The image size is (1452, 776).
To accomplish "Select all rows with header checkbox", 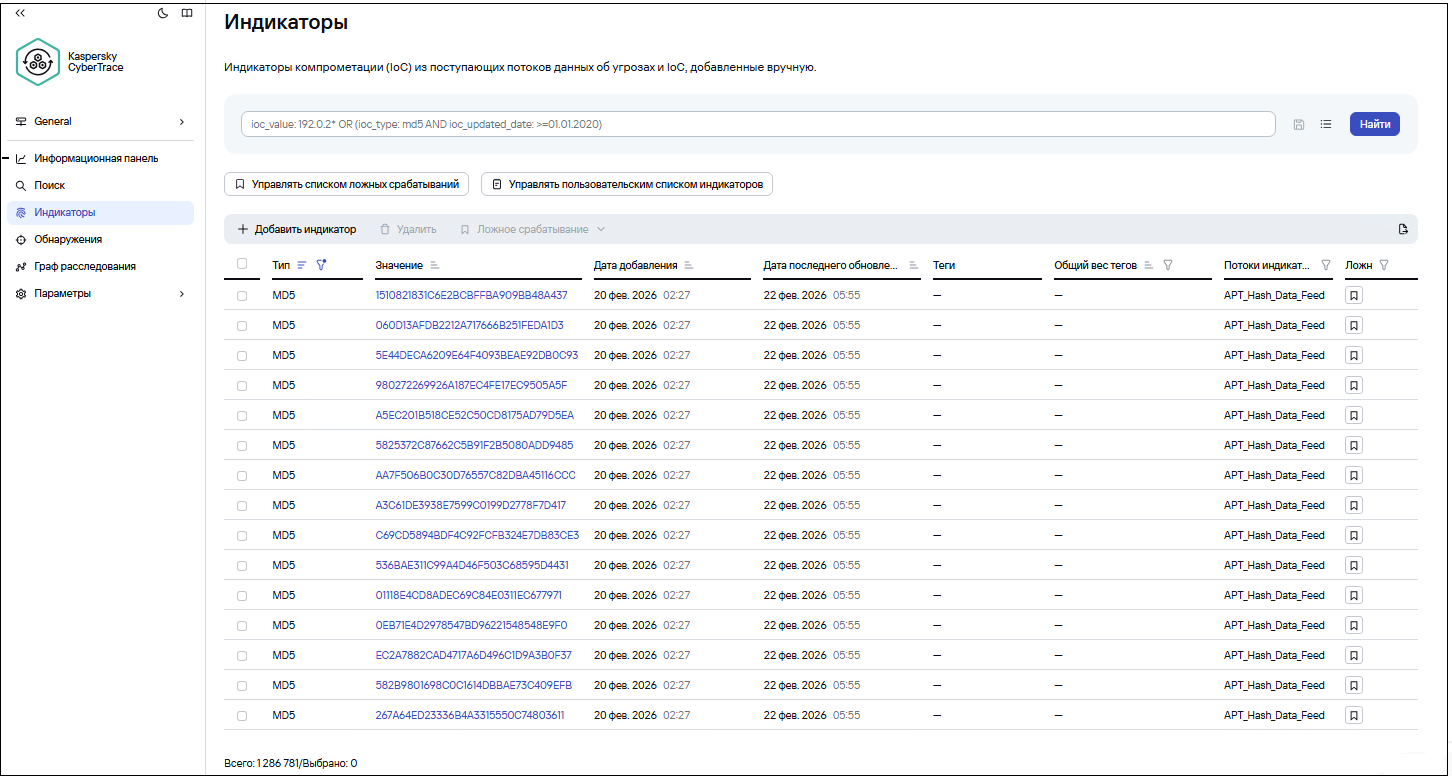I will click(242, 264).
